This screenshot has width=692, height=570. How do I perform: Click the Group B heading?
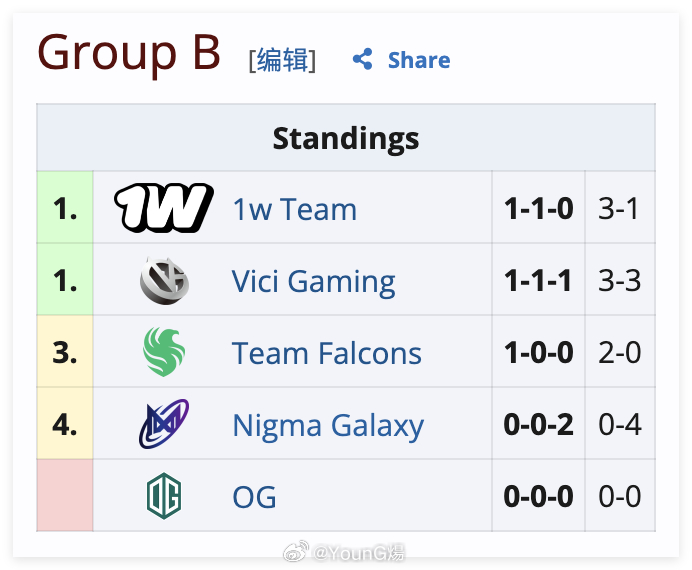pos(129,53)
